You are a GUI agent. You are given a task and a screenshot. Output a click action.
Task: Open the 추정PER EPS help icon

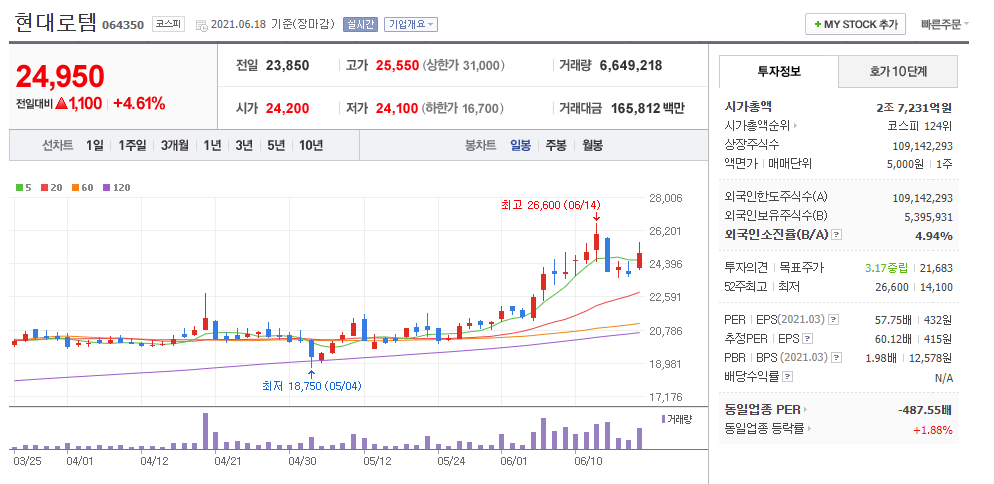click(x=807, y=339)
